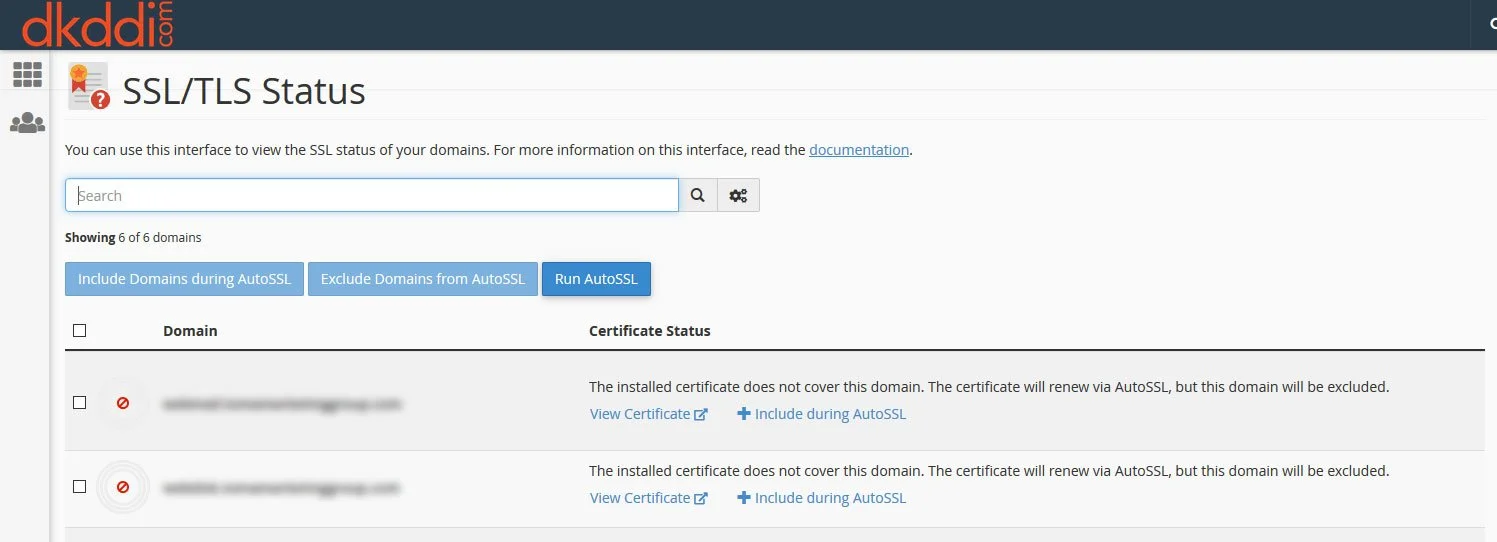The width and height of the screenshot is (1497, 542).
Task: Click the SSL/TLS Status certificate icon
Action: (x=88, y=86)
